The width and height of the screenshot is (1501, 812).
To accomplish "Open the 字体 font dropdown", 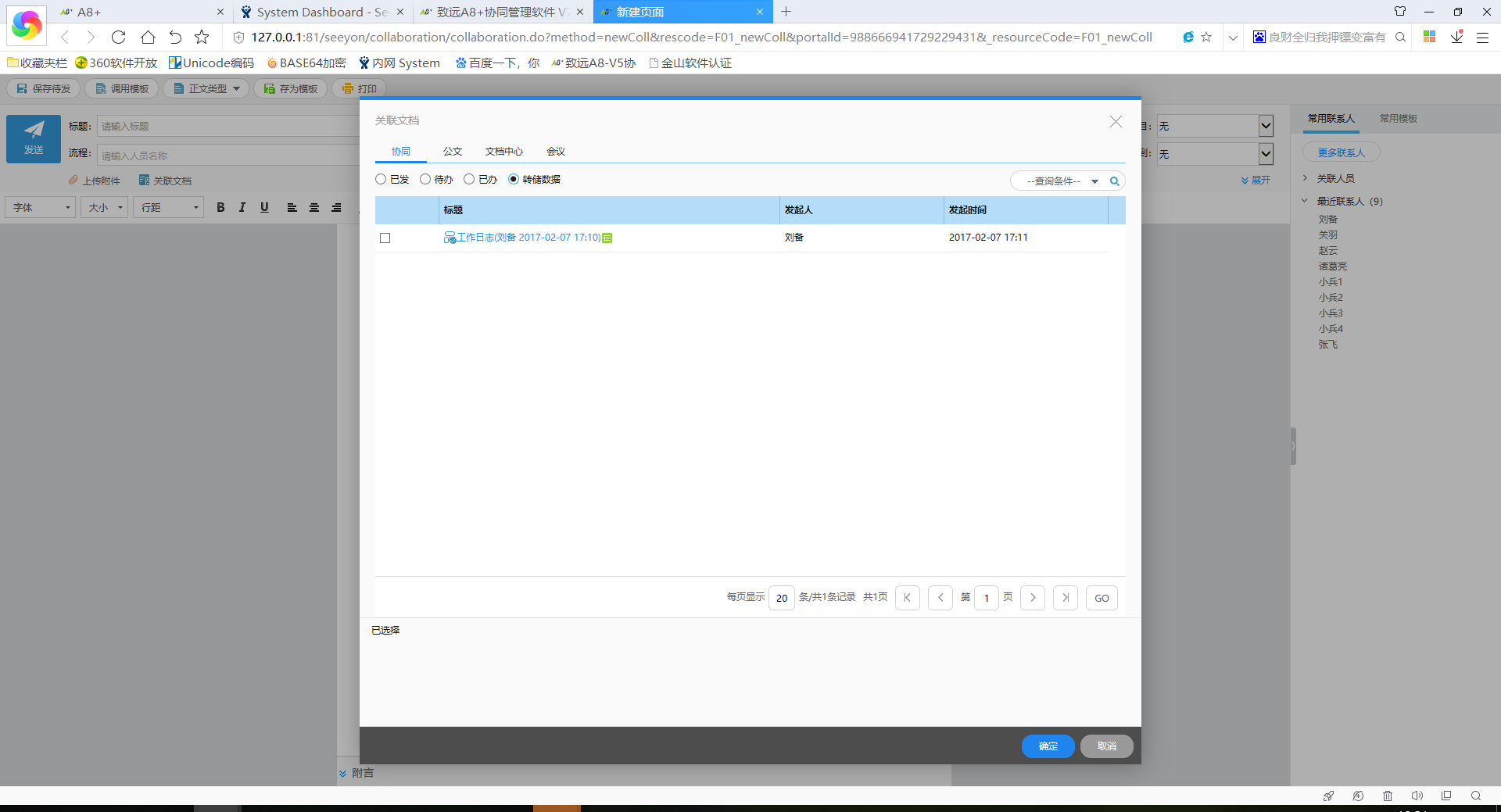I will [x=41, y=208].
